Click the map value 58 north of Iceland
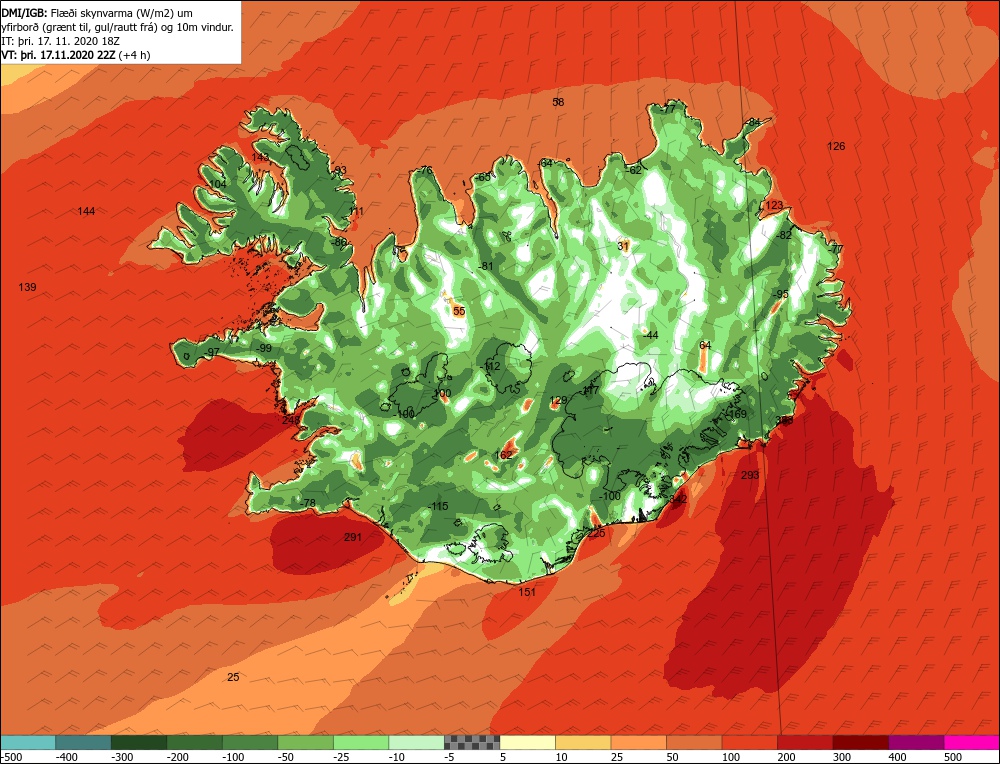Image resolution: width=1000 pixels, height=764 pixels. (x=558, y=102)
